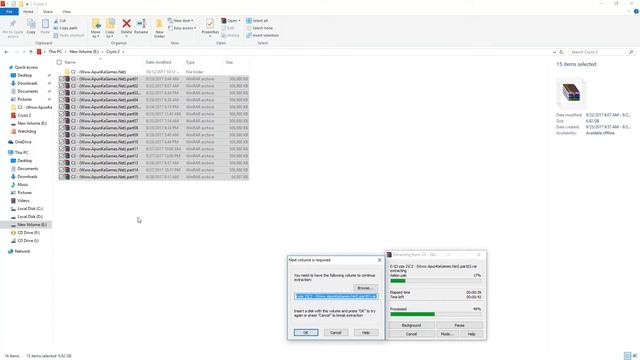Click the file progress bar at 17%

pyautogui.click(x=436, y=281)
